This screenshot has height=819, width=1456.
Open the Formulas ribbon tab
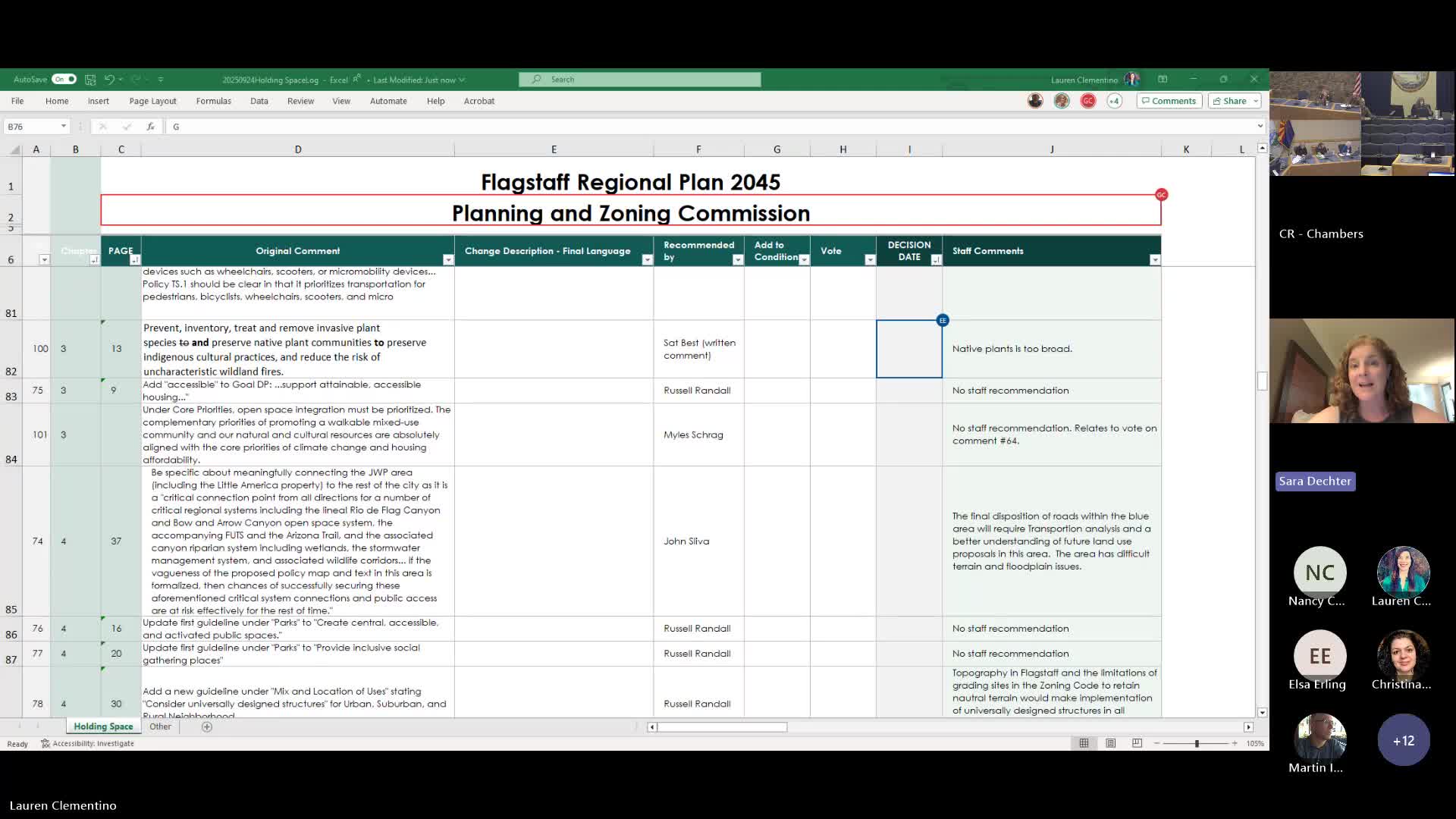pyautogui.click(x=213, y=101)
